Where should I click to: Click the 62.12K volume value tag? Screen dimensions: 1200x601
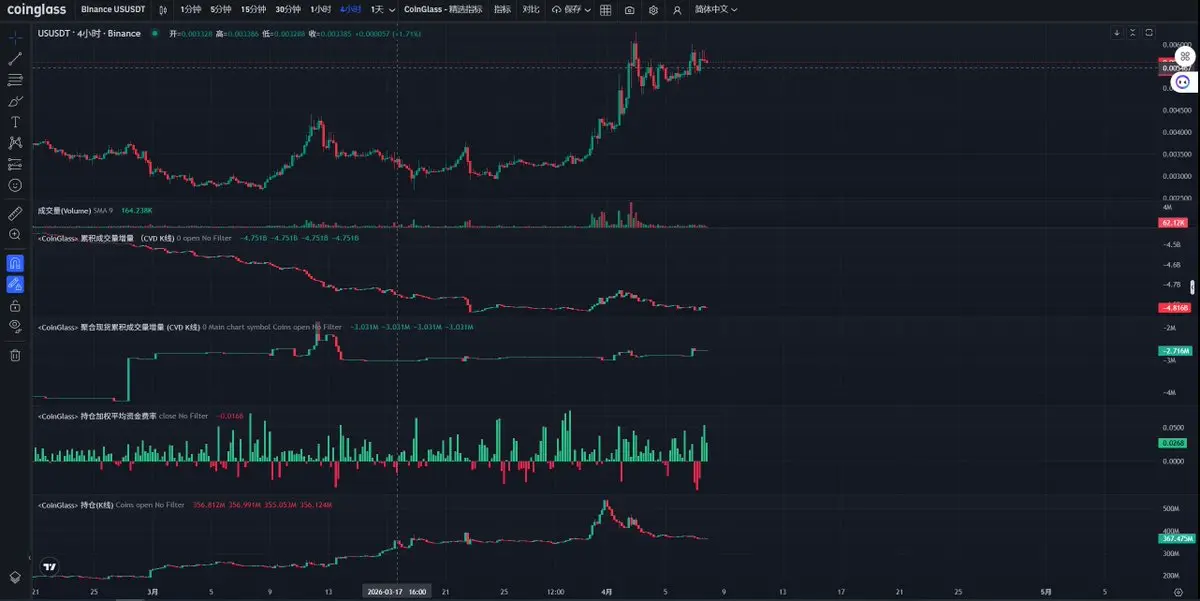tap(1173, 222)
